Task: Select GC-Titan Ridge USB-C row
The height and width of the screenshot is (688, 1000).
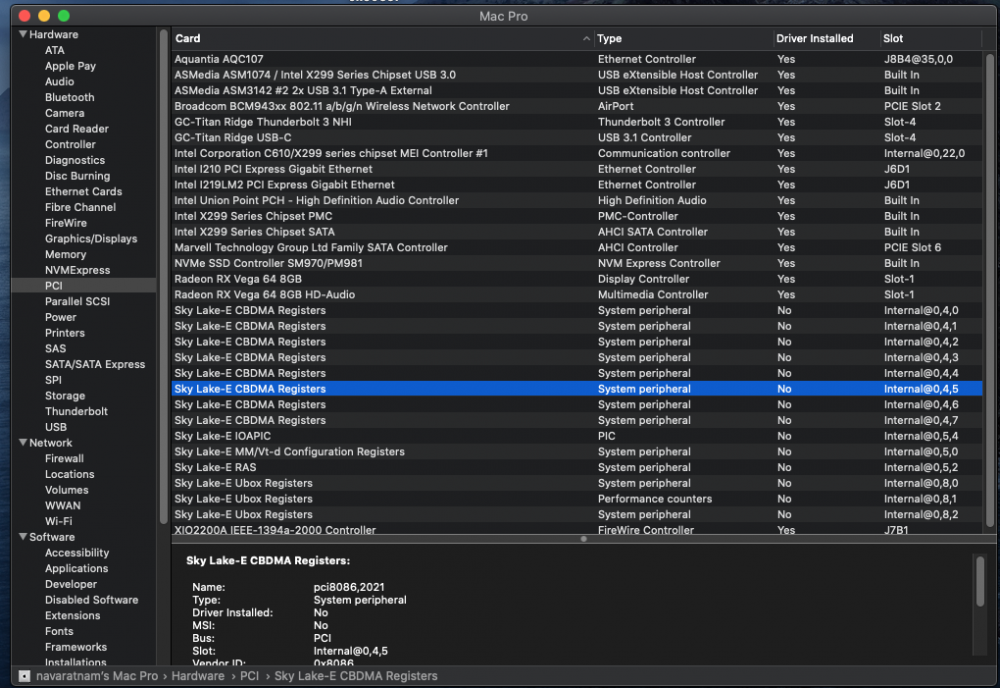Action: pos(577,137)
